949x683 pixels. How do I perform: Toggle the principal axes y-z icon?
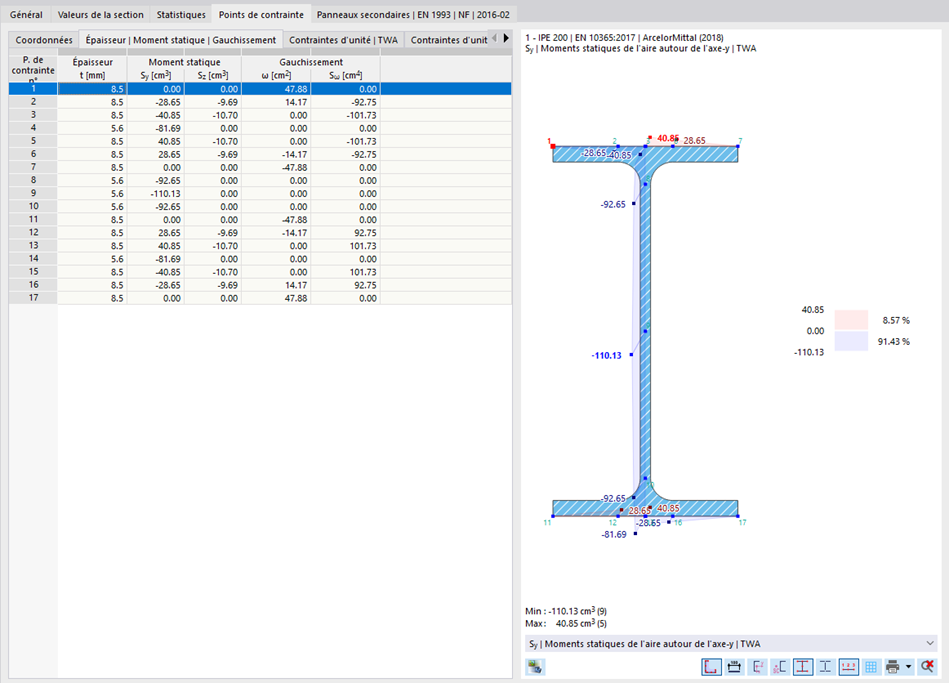pos(757,667)
